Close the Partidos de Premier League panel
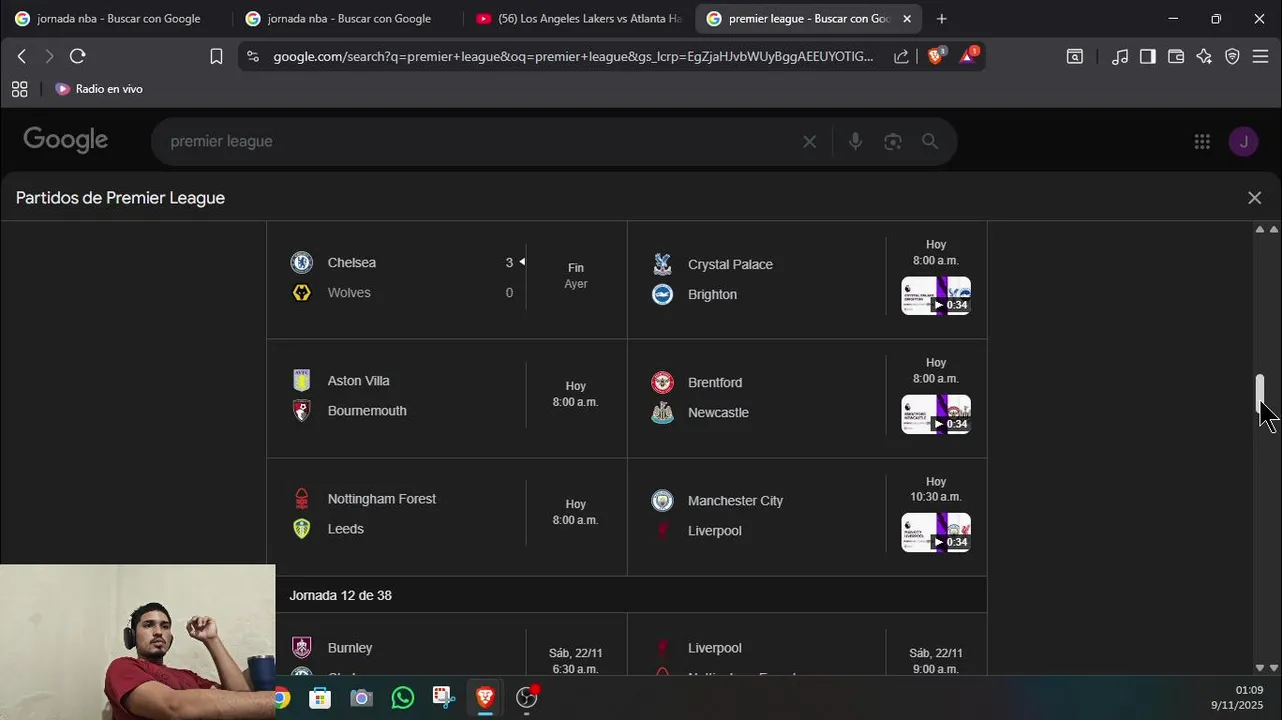The image size is (1282, 720). 1254,198
